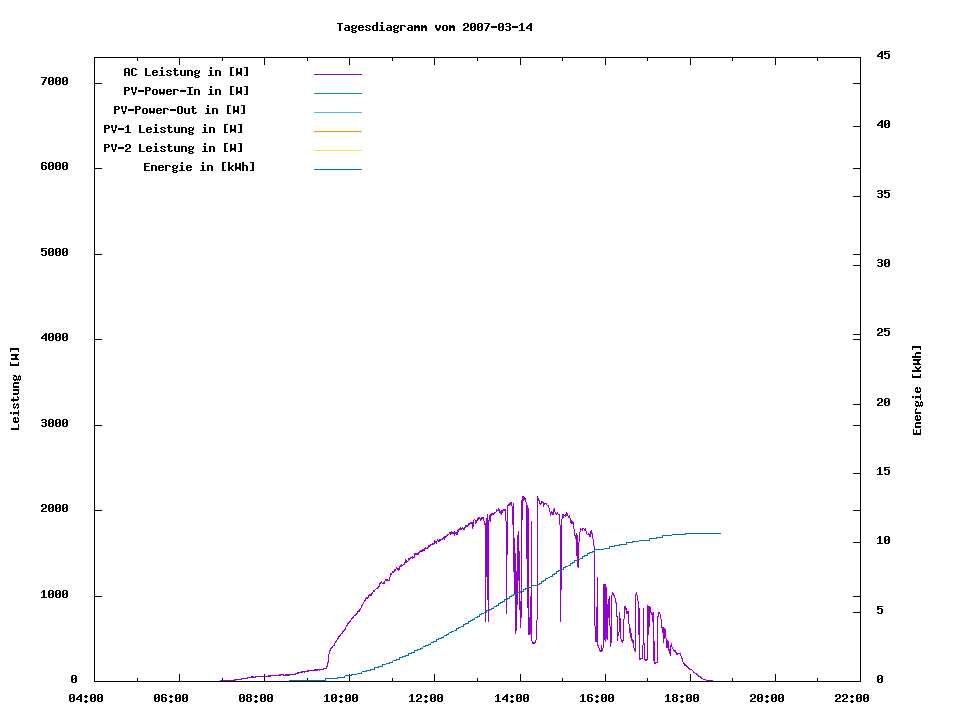Click the yellow PV-2 Leistung legend line sample
The width and height of the screenshot is (960, 720).
pos(337,150)
